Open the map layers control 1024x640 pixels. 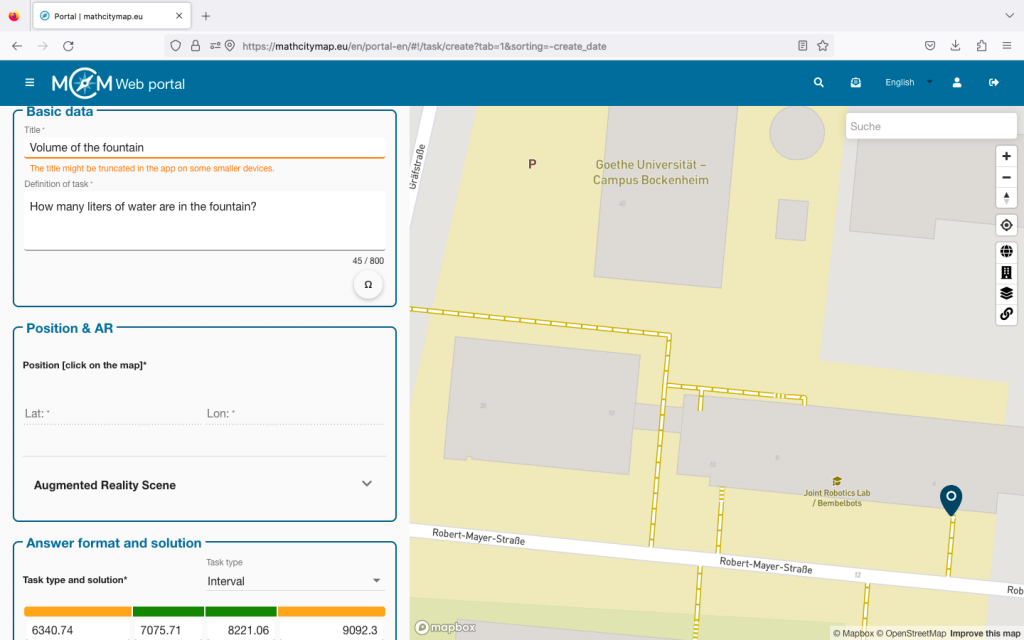pyautogui.click(x=1006, y=293)
